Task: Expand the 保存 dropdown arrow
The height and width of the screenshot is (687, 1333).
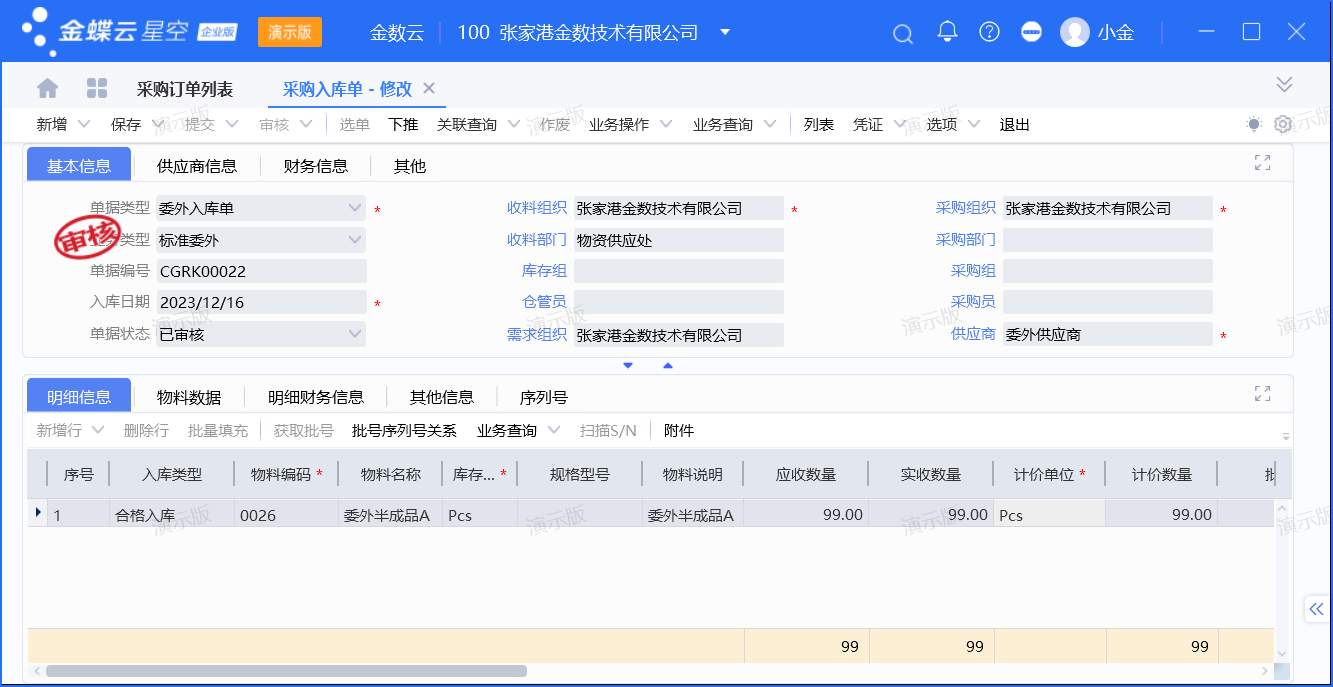Action: (x=158, y=124)
